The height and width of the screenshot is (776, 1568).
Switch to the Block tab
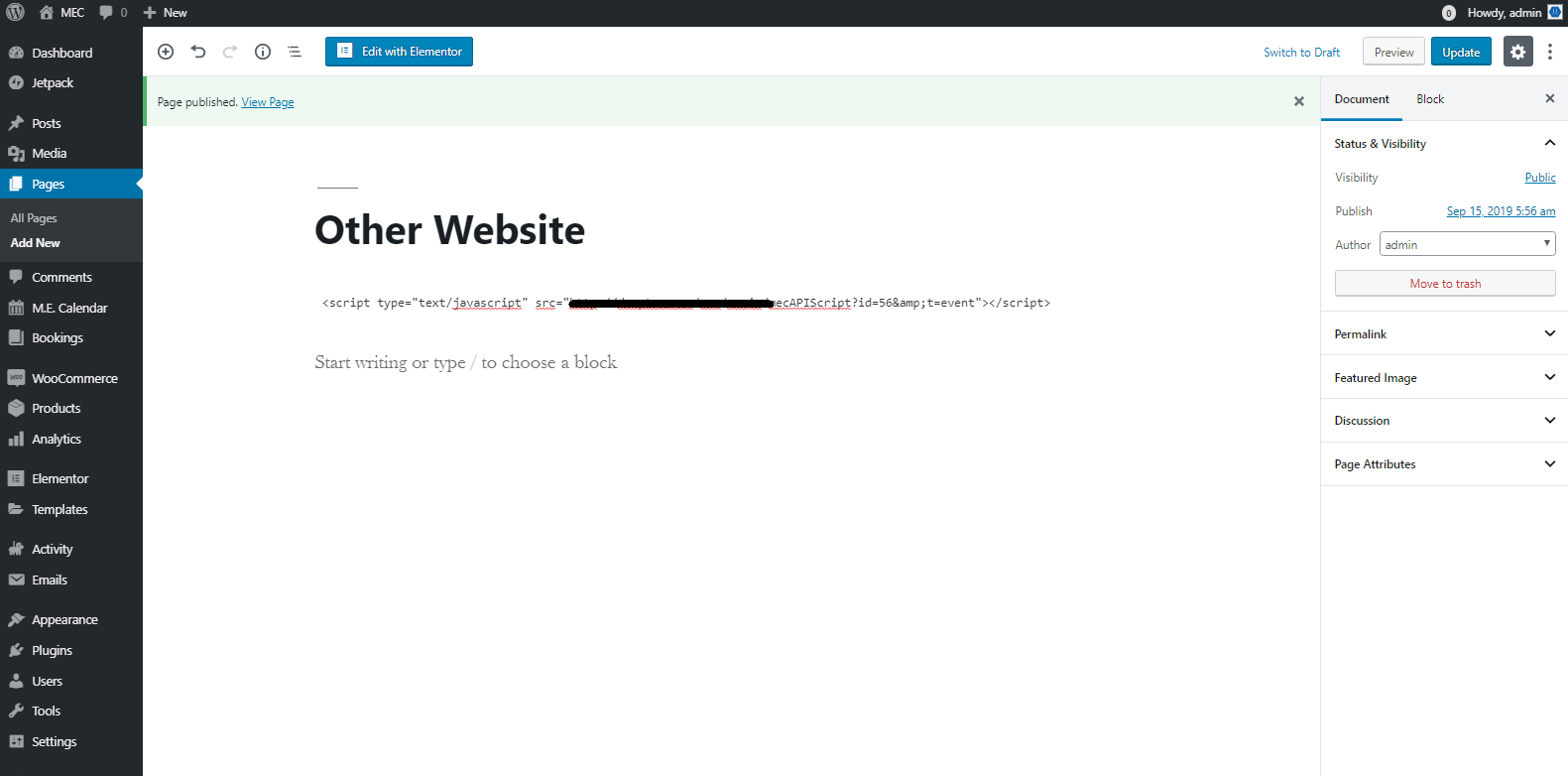(1430, 99)
